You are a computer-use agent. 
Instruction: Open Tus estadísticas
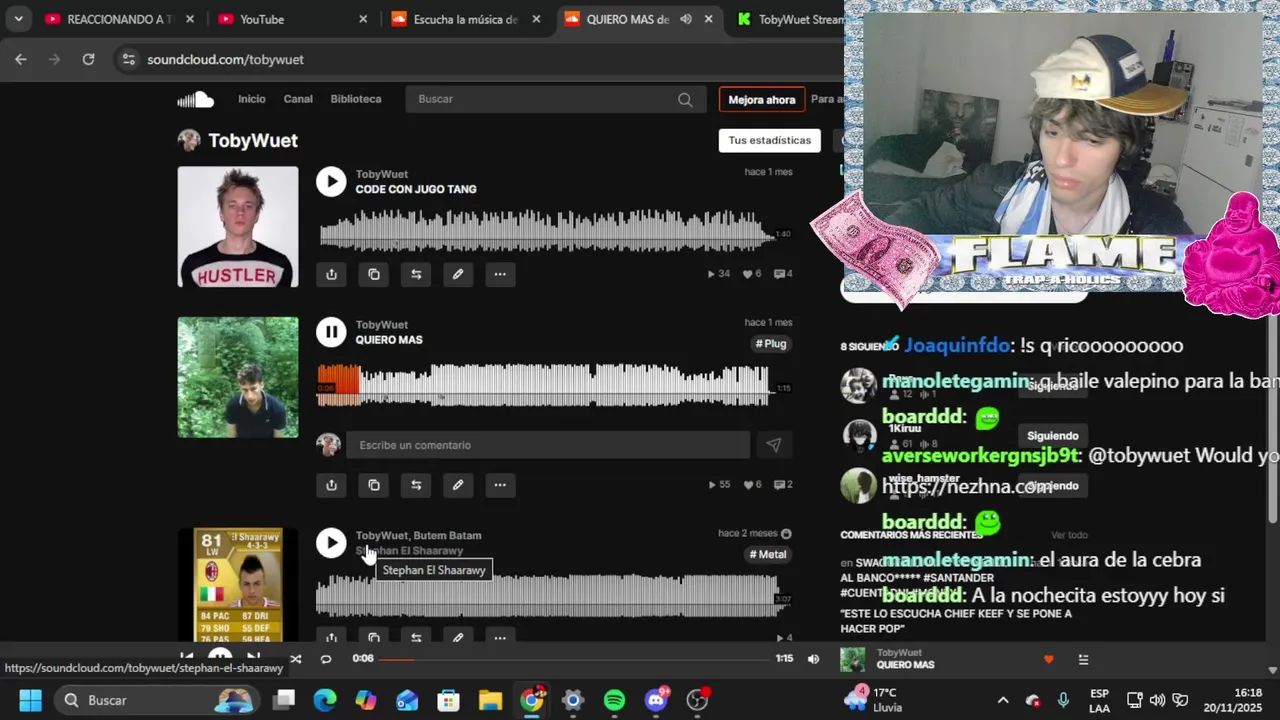[770, 140]
